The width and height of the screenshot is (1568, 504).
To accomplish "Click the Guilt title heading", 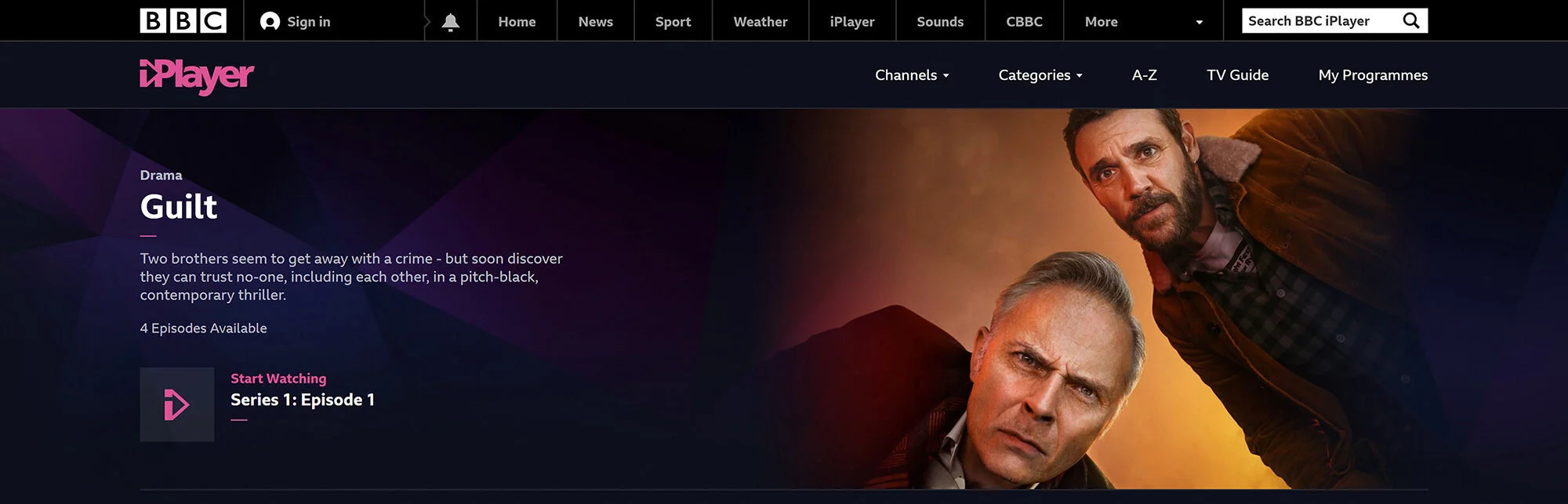I will [x=179, y=207].
